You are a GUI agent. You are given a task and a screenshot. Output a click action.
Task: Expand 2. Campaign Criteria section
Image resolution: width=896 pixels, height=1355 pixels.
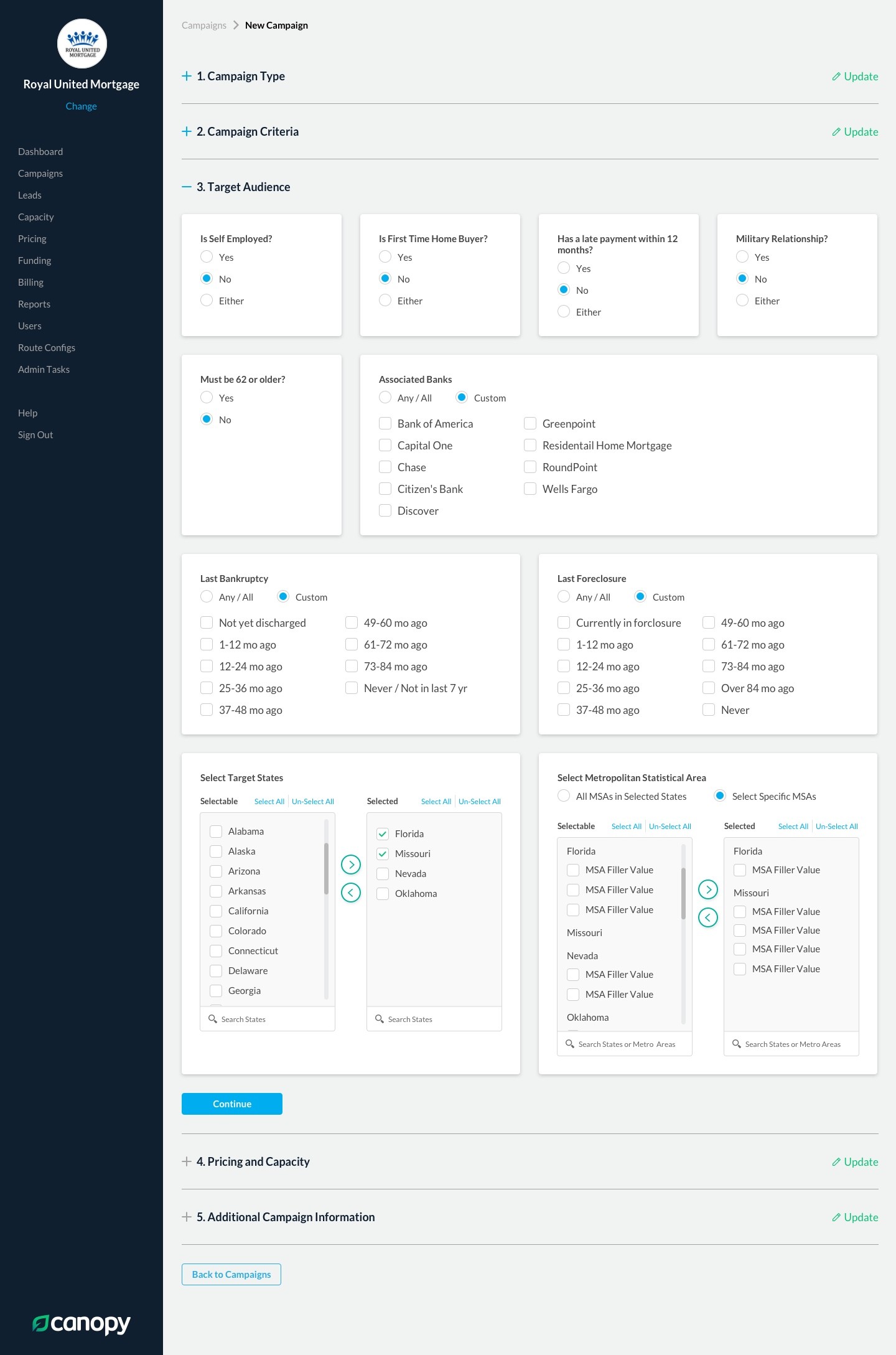coord(187,131)
